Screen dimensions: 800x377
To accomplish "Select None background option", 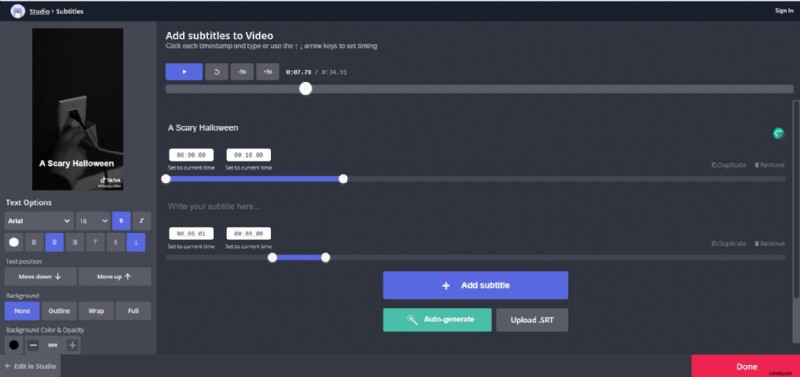I will (x=22, y=311).
